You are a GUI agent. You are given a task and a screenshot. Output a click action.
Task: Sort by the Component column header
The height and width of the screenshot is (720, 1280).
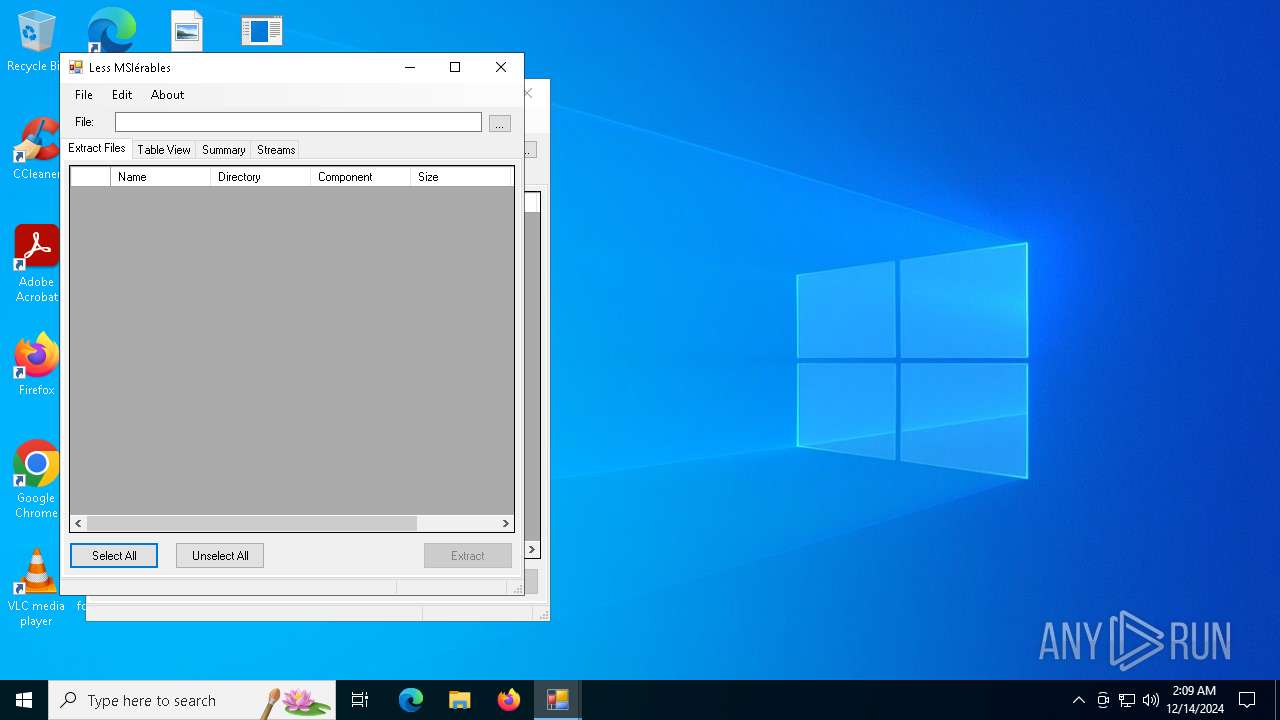pos(360,177)
